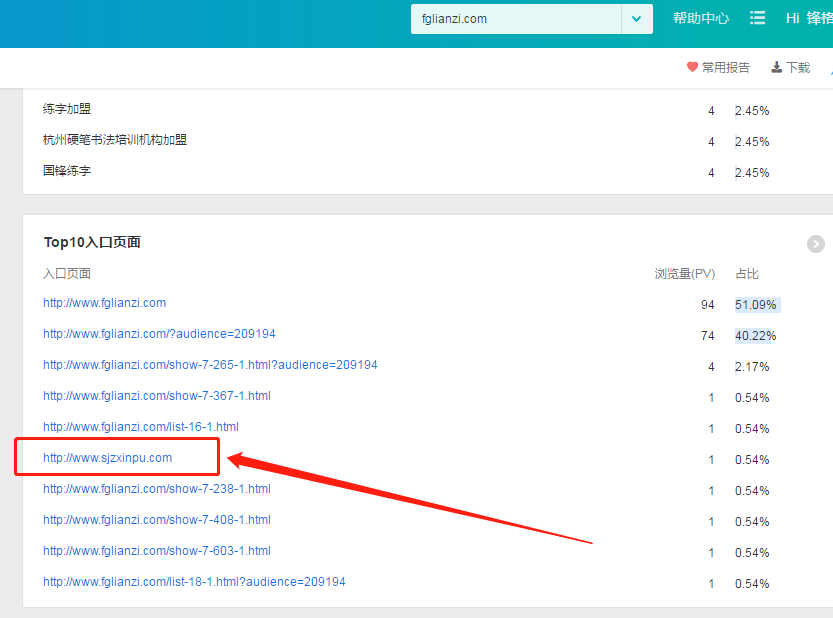Screen dimensions: 833x618
Task: Open the show-7-265-1.html?audience=209194 link
Action: click(x=210, y=365)
